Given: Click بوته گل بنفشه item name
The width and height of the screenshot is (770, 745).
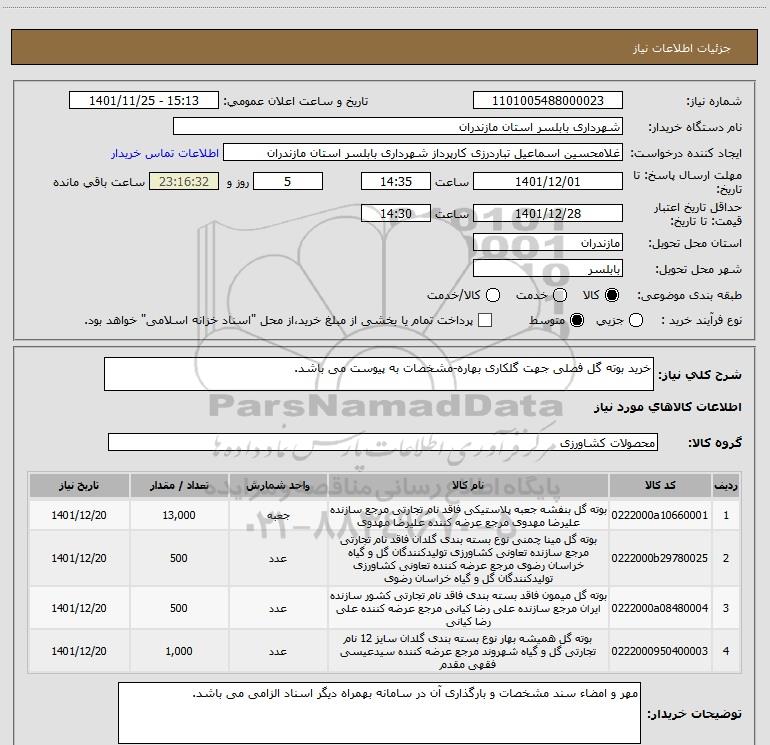Looking at the screenshot, I should click(x=468, y=516).
